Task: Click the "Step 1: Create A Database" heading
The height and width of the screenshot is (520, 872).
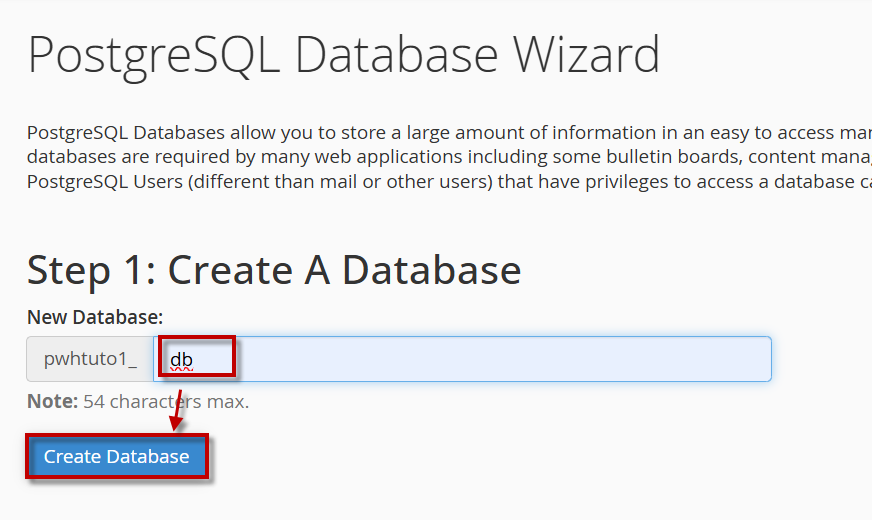Action: coord(274,270)
